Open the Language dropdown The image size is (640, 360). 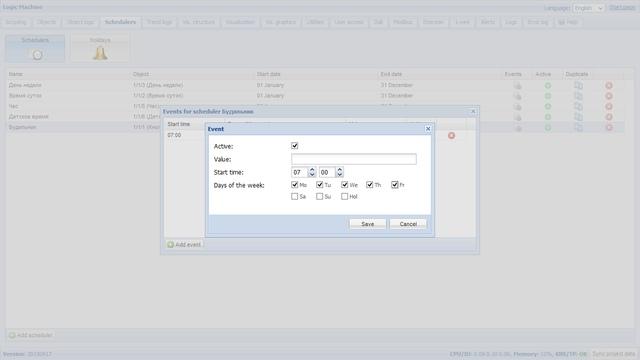(x=588, y=8)
